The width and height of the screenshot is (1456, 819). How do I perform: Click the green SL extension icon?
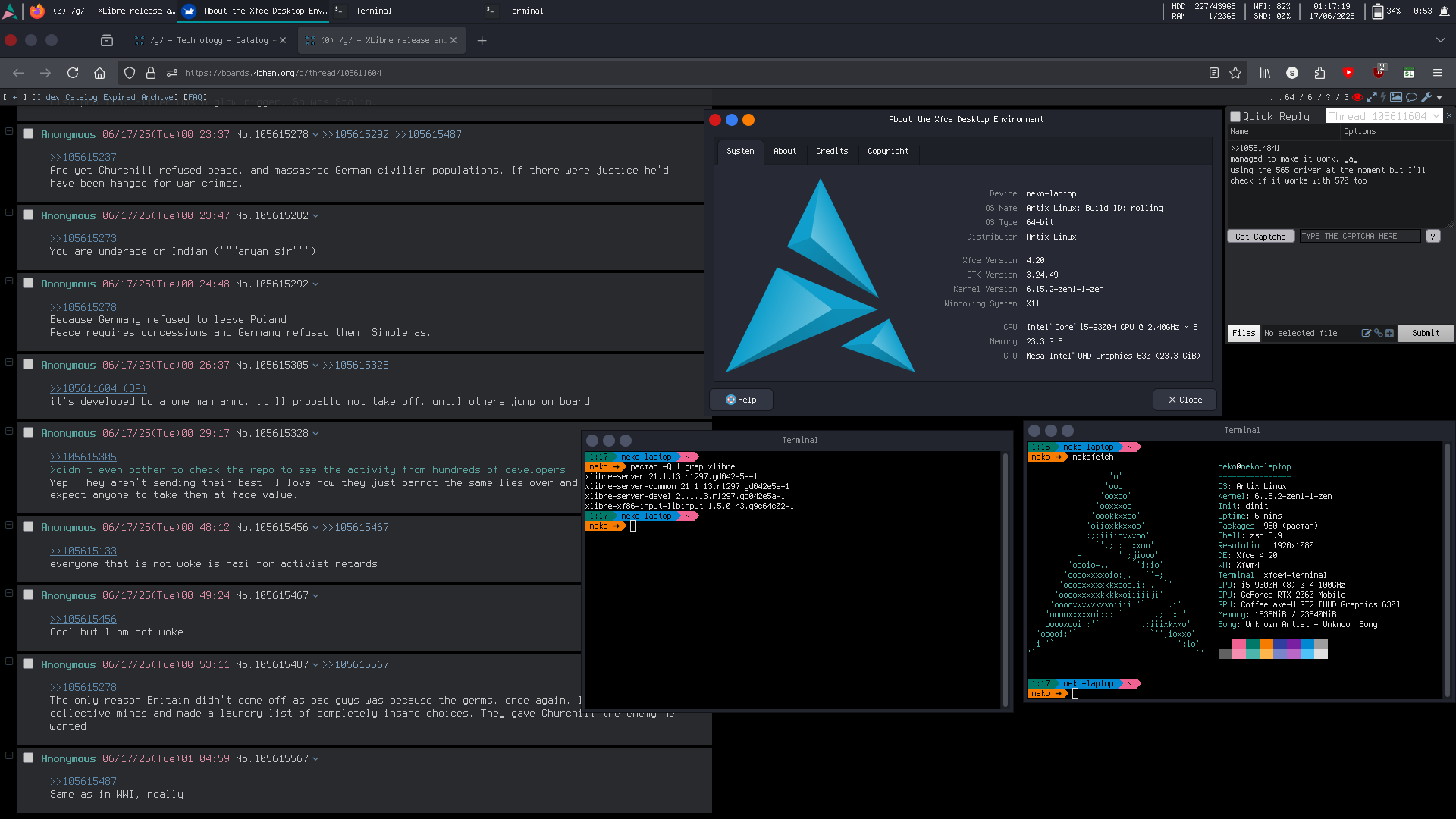pos(1409,73)
